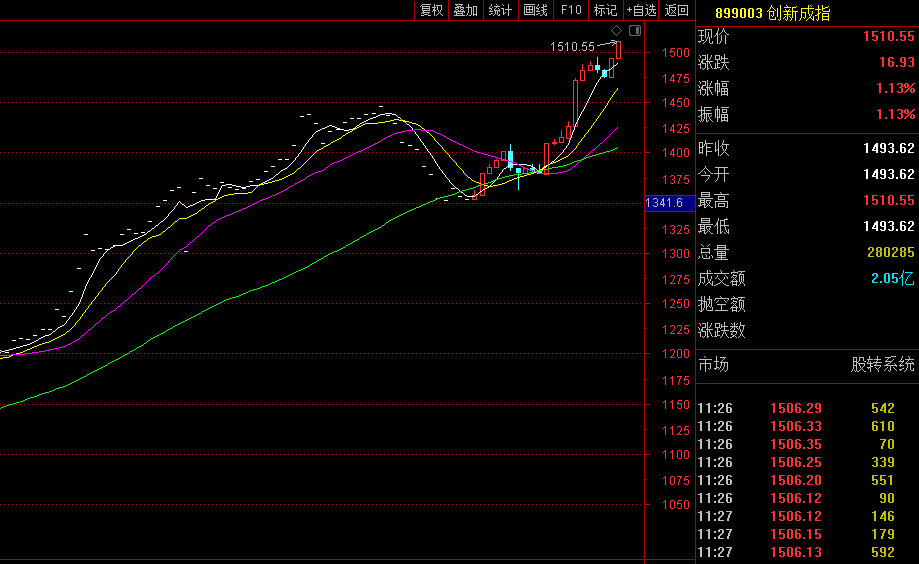Click the 叠加 overlay button
Image resolution: width=919 pixels, height=564 pixels.
tap(465, 10)
